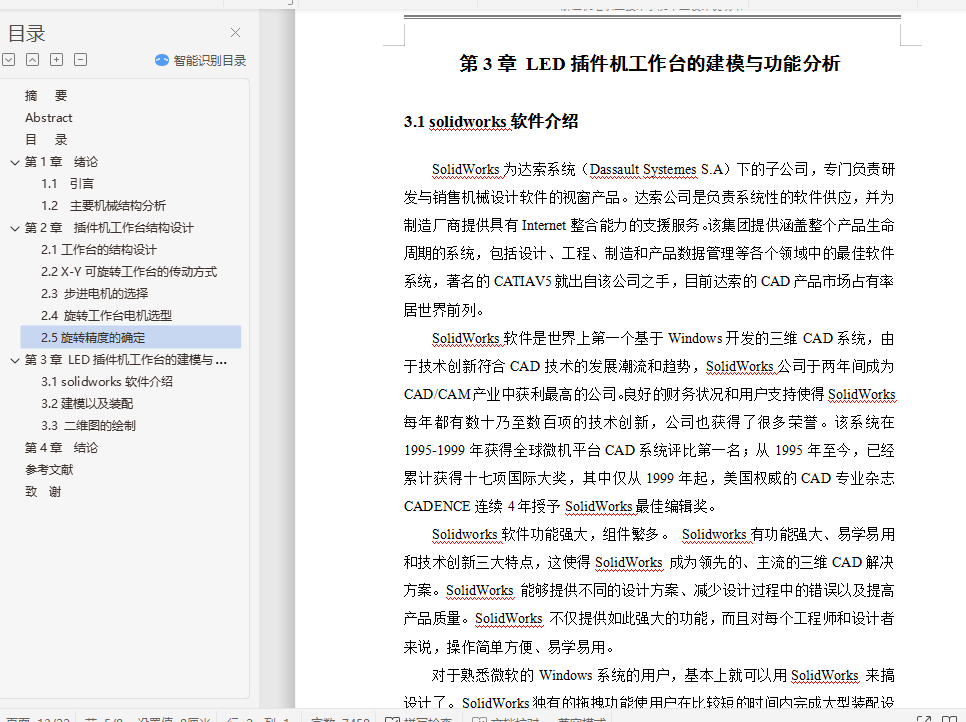Navigate to 1.2 主要机械结构分析

click(104, 206)
